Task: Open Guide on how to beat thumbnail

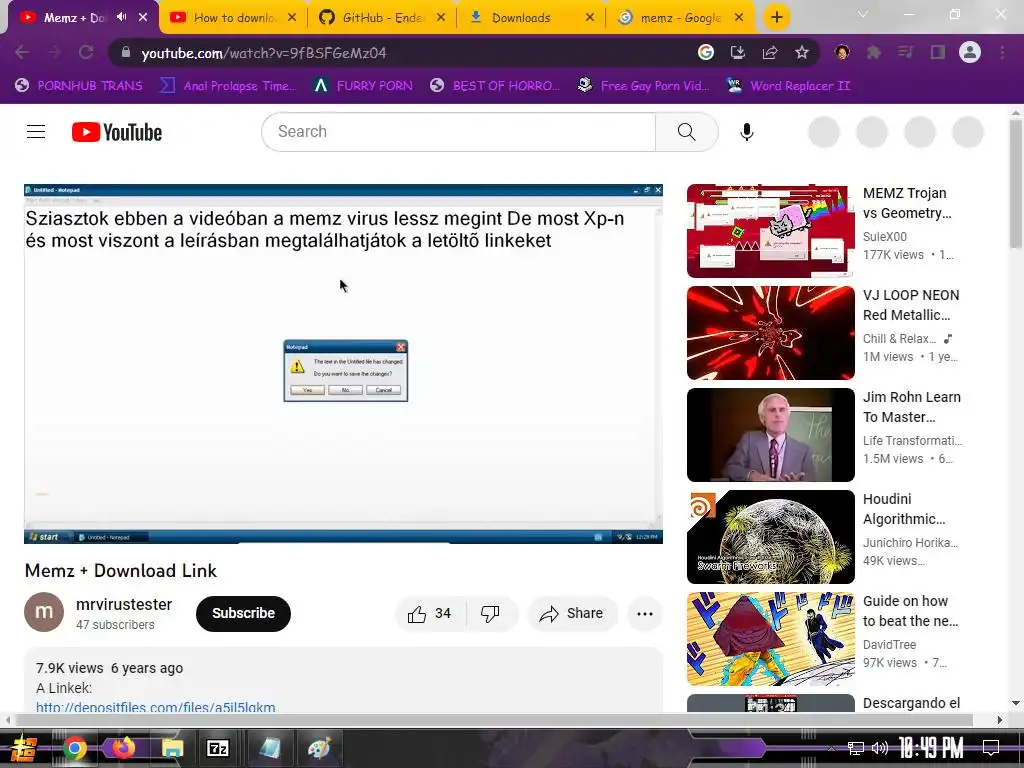Action: point(771,639)
